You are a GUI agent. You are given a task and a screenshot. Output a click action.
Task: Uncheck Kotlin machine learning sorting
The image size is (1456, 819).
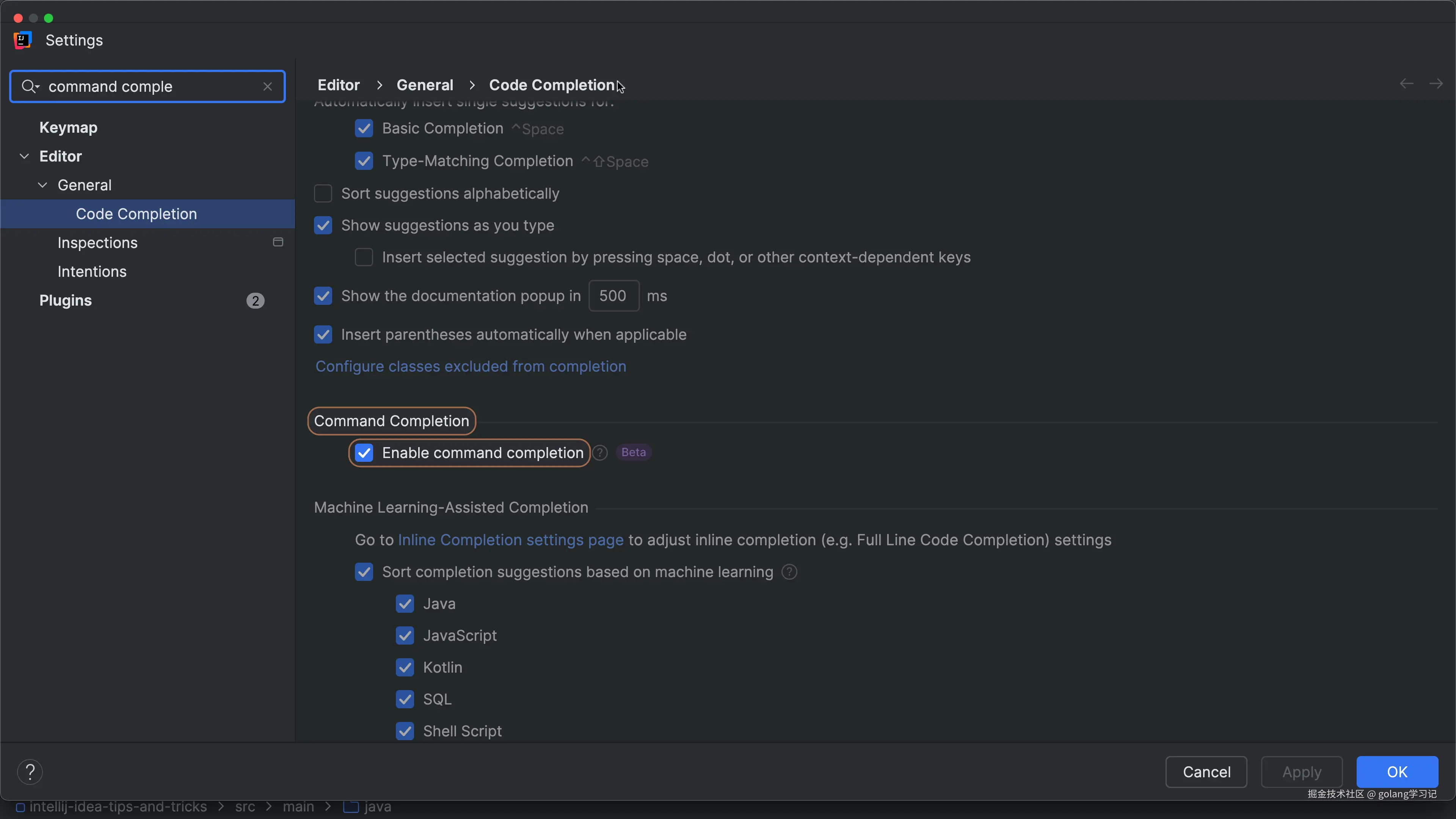(x=405, y=667)
